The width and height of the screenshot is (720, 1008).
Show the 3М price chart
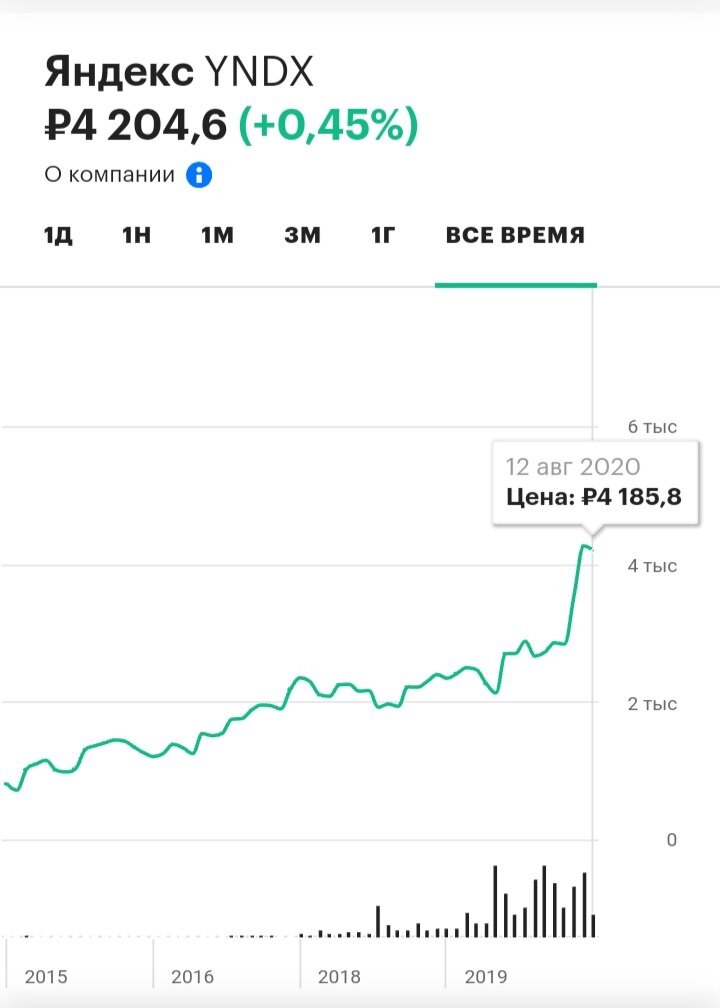click(302, 235)
